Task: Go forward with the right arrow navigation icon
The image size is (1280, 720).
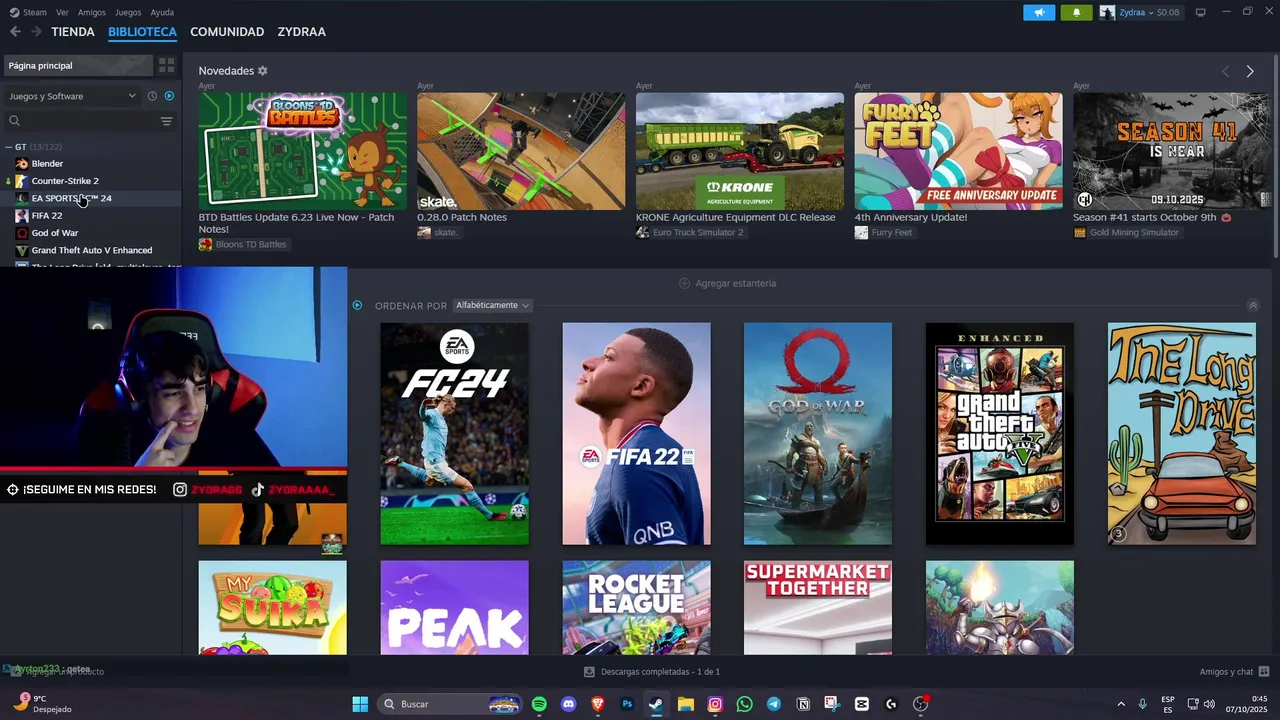Action: [x=36, y=32]
